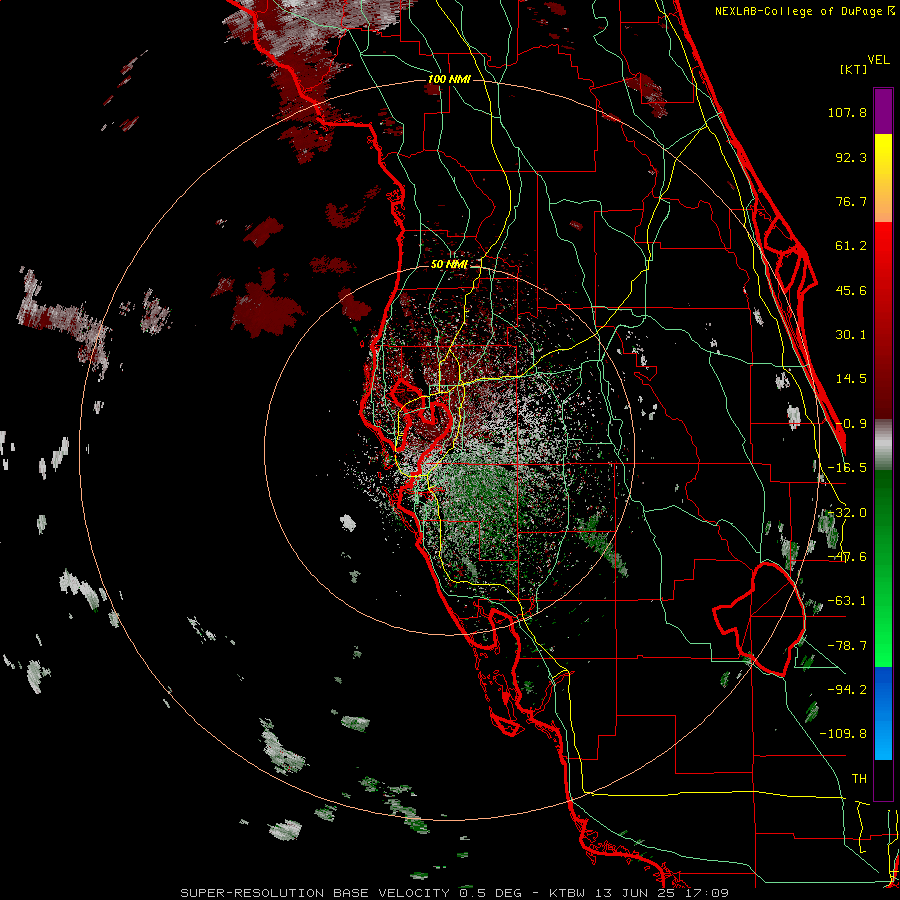Click the -94.2 scale value

pos(847,689)
